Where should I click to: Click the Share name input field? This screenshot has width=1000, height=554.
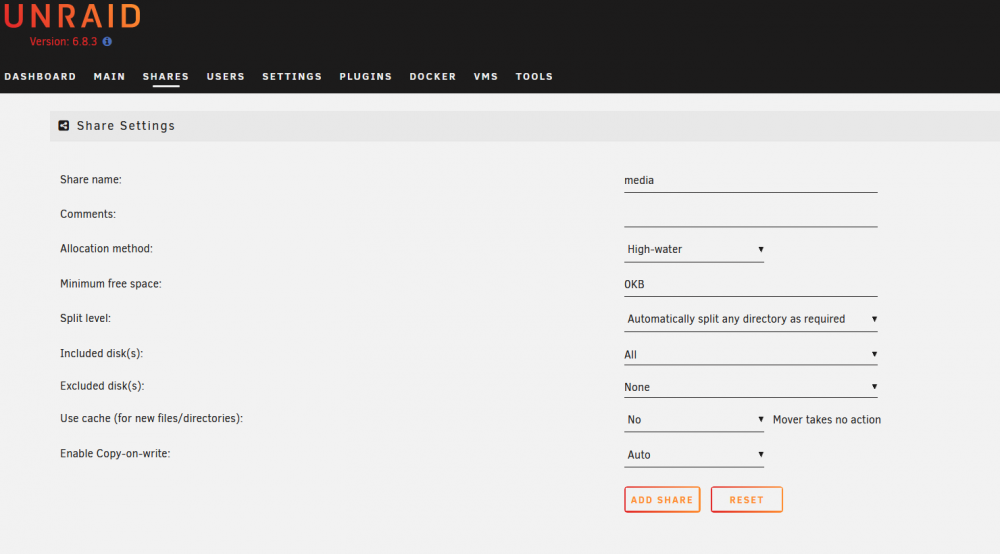pos(751,180)
